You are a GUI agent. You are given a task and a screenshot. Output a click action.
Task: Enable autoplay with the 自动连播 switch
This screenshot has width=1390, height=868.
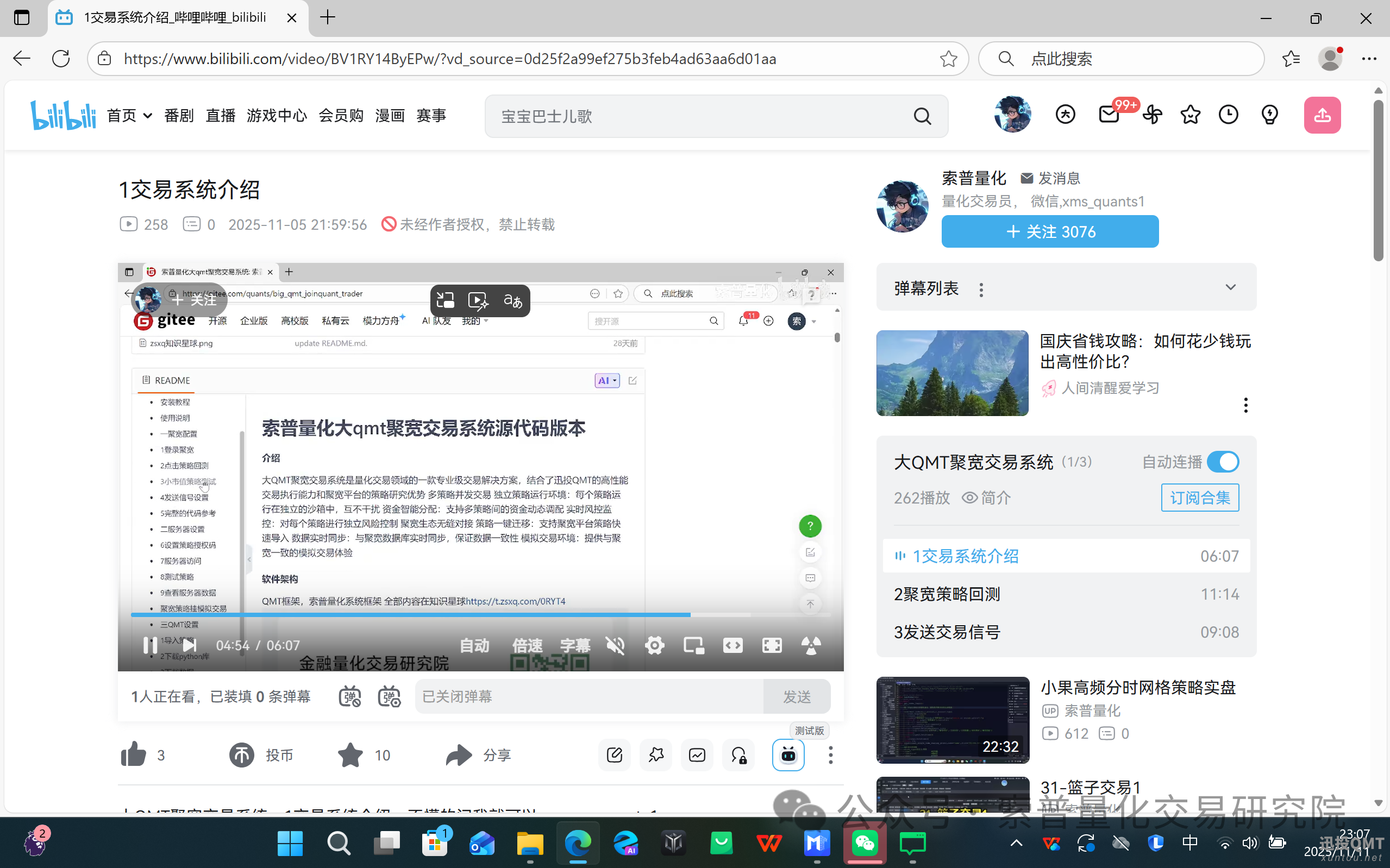pos(1224,462)
